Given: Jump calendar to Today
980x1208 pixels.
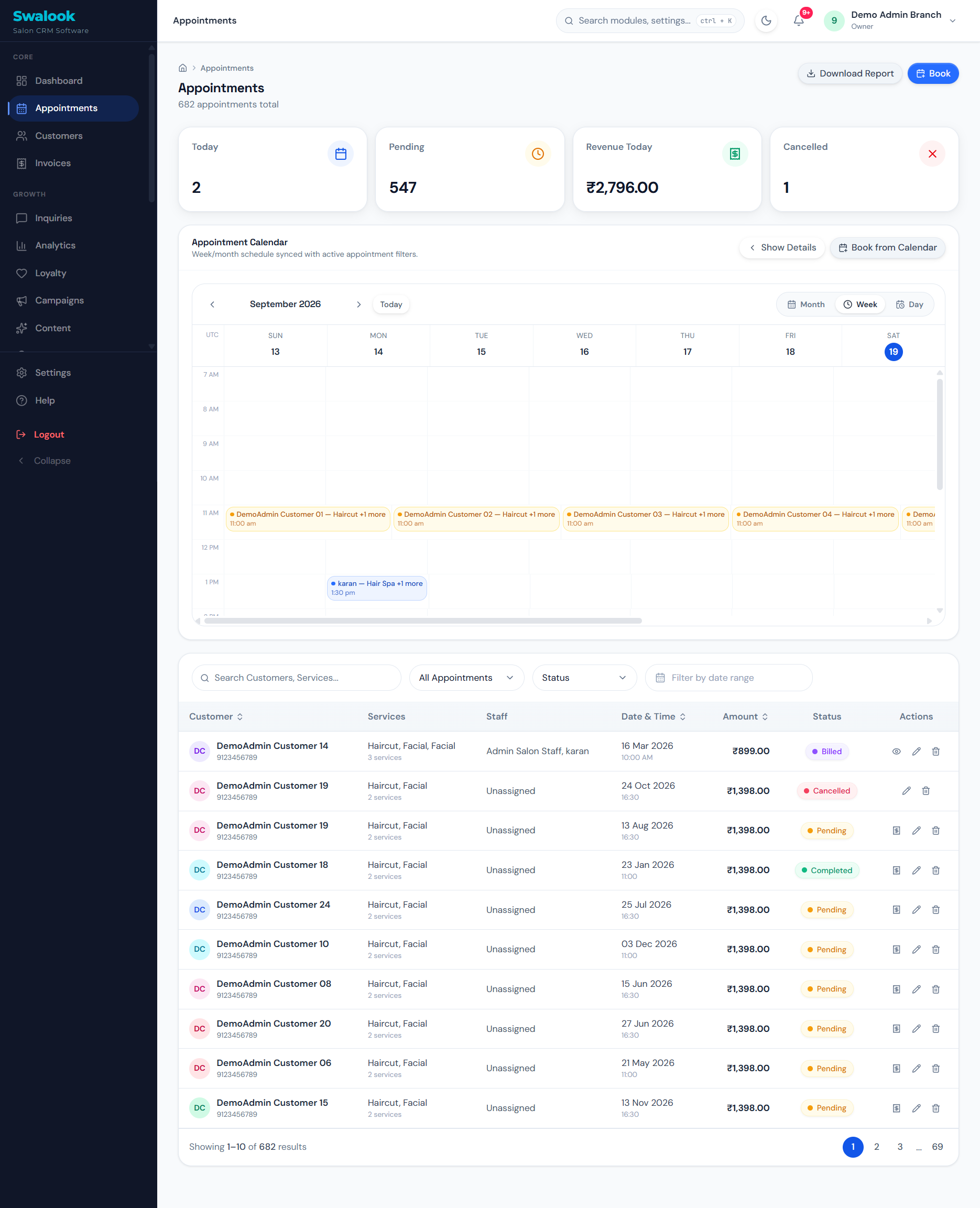Looking at the screenshot, I should (390, 304).
